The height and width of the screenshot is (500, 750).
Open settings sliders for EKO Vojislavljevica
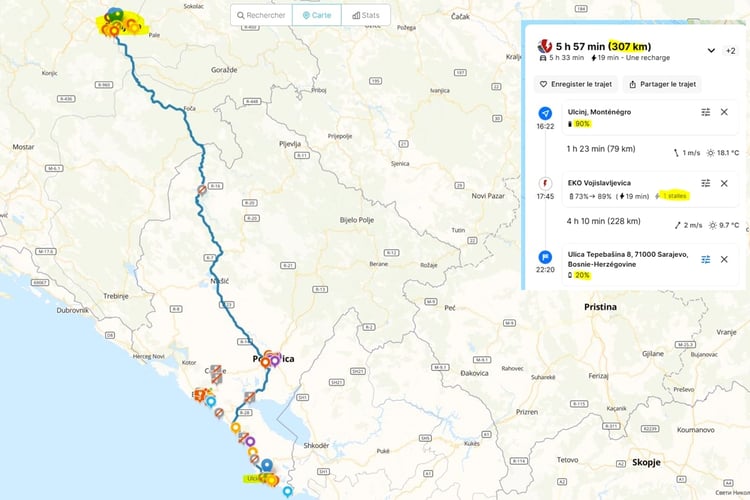pos(705,183)
